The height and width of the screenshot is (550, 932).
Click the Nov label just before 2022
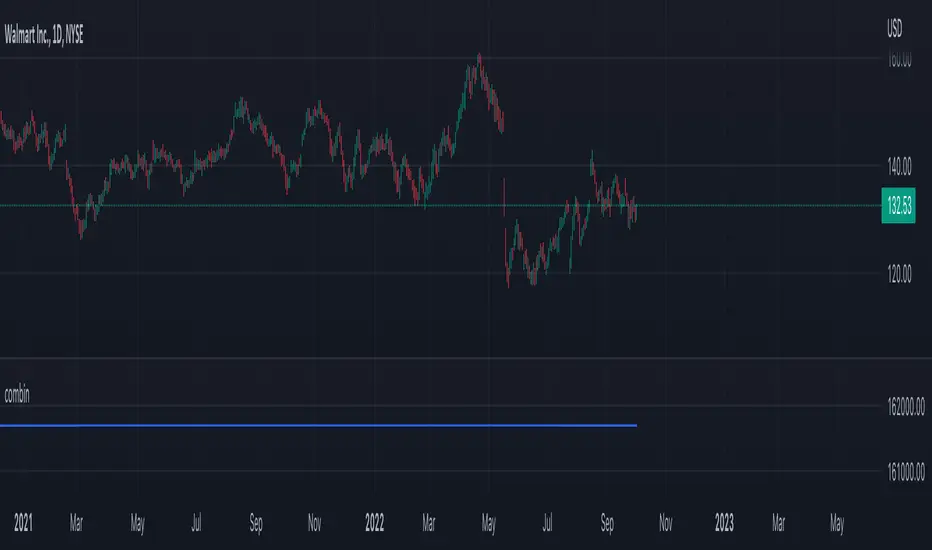point(315,522)
